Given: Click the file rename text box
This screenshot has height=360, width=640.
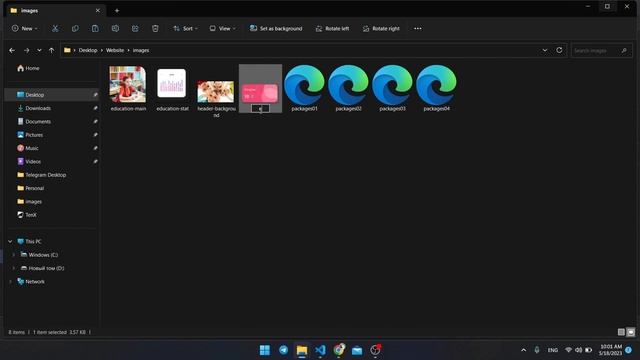Looking at the screenshot, I should (x=260, y=109).
